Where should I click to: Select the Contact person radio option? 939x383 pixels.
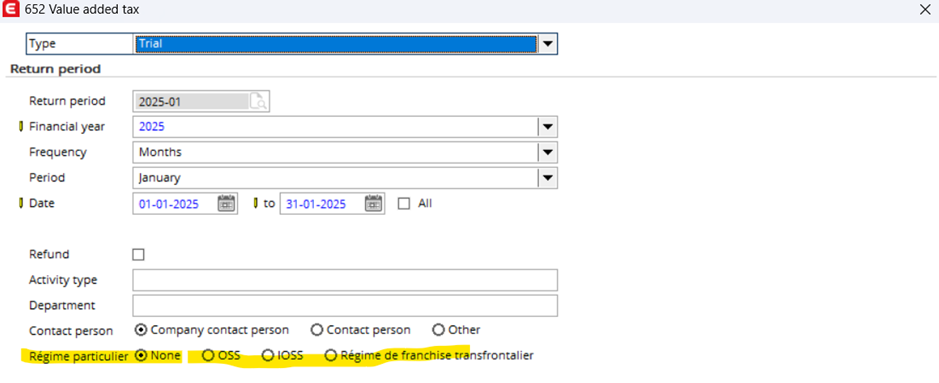tap(317, 330)
